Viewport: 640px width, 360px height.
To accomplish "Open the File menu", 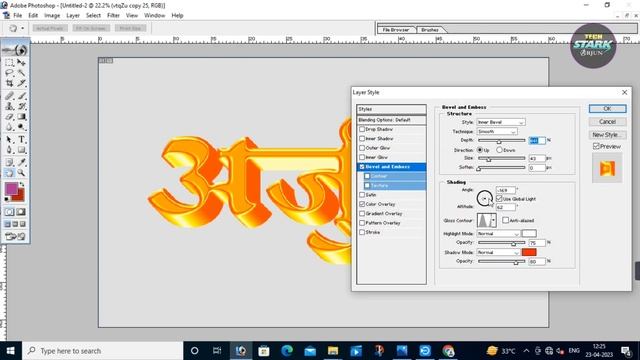I will tap(18, 16).
